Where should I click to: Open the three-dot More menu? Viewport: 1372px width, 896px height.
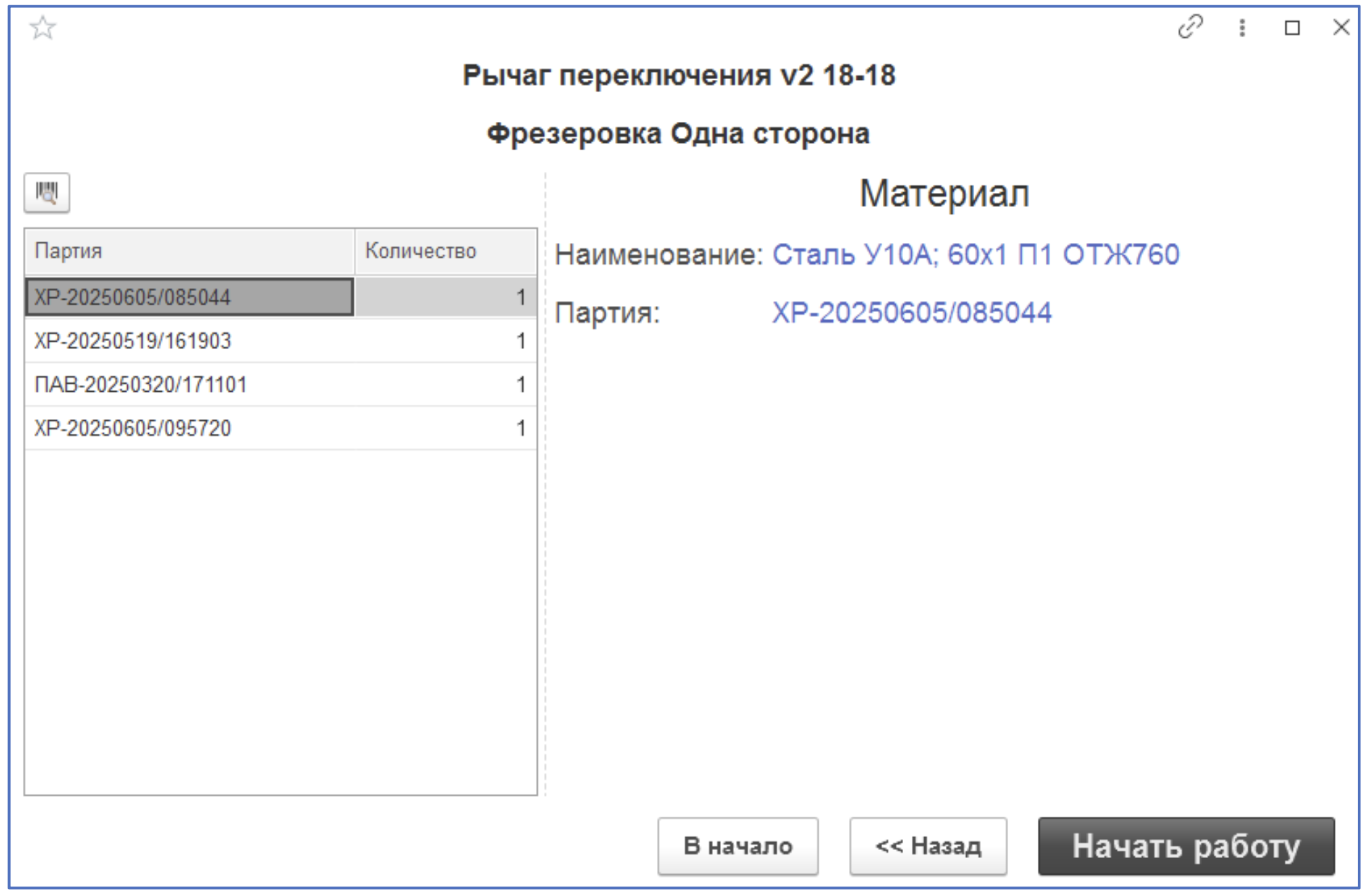[x=1241, y=28]
